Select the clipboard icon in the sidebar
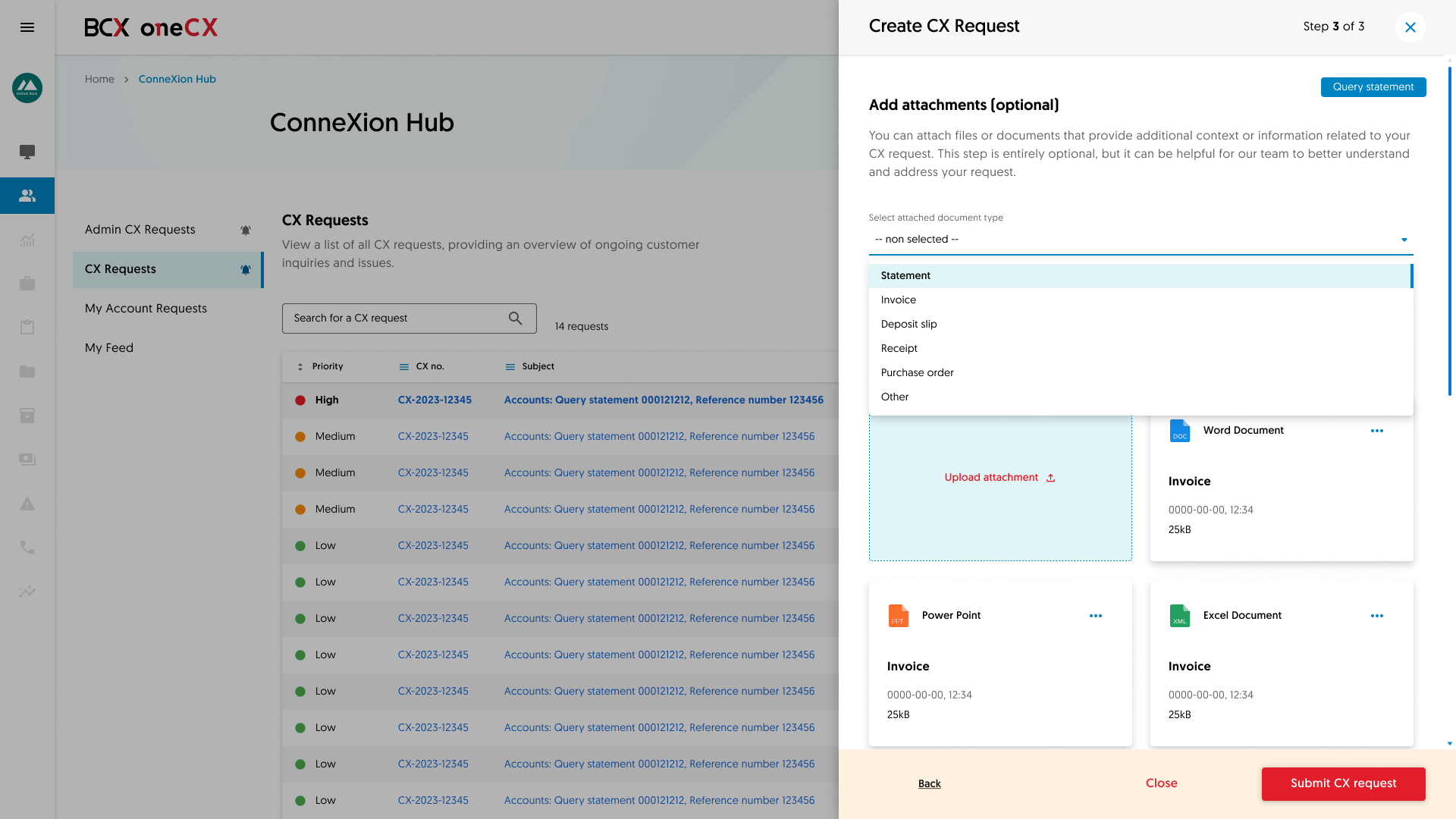This screenshot has height=819, width=1456. (x=27, y=327)
